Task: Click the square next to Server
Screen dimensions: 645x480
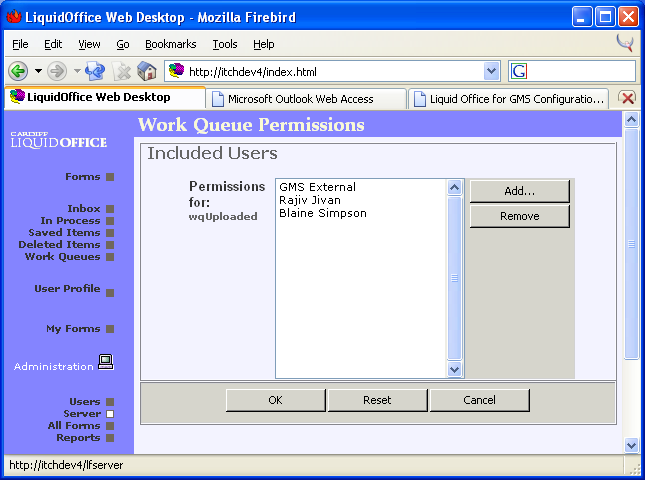Action: click(110, 414)
